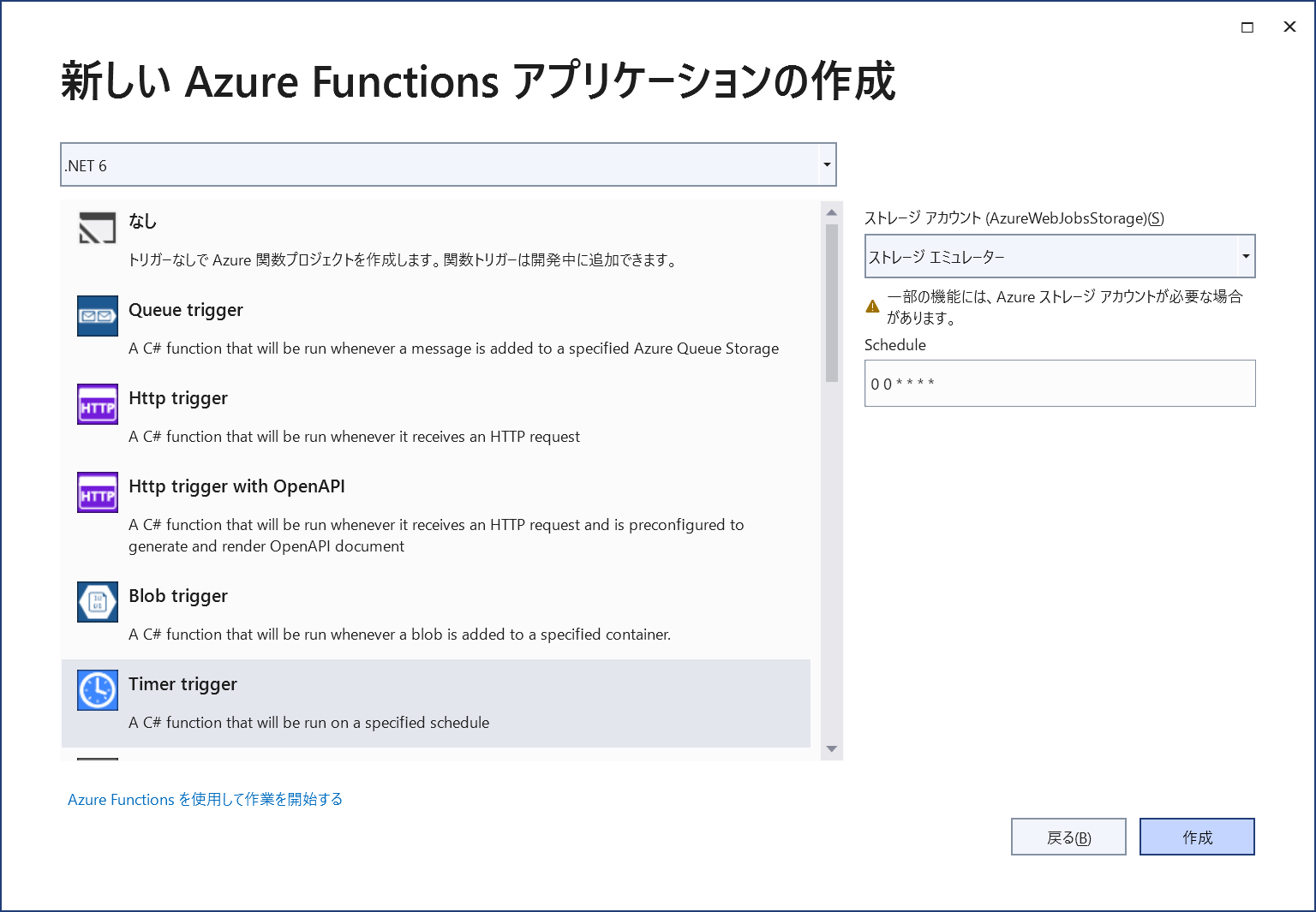Click the Http trigger purple icon
The height and width of the screenshot is (912, 1316).
[97, 404]
